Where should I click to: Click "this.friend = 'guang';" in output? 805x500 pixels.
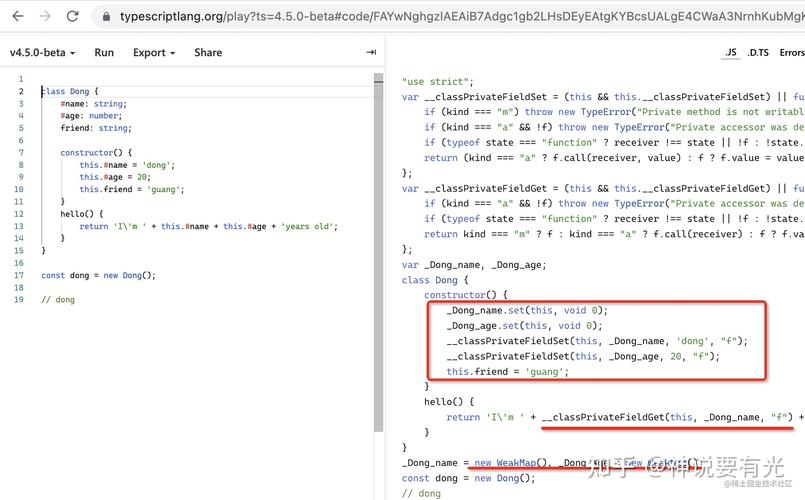[x=508, y=372]
